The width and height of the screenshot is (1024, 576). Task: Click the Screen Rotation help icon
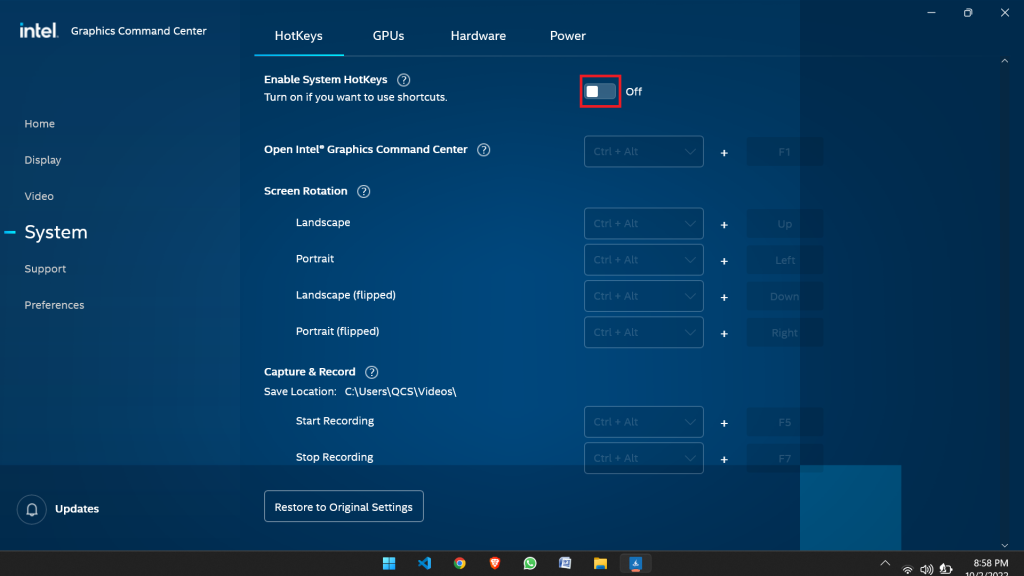coord(364,191)
